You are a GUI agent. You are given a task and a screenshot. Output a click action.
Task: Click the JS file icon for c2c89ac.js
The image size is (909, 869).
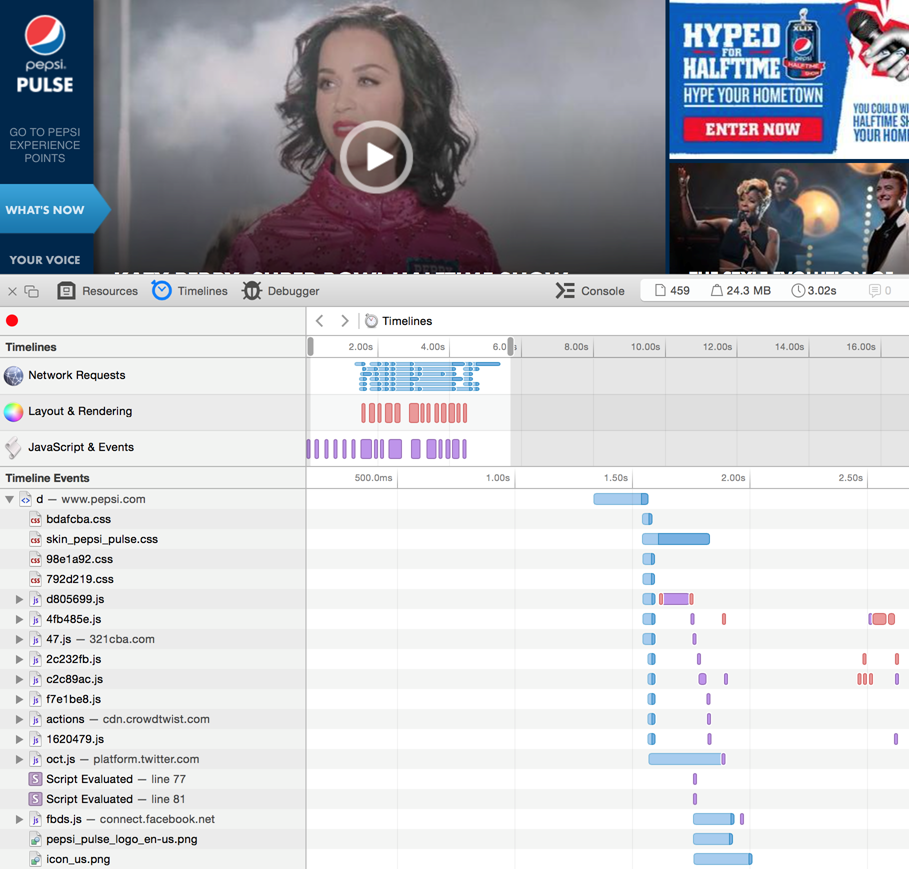click(x=35, y=679)
